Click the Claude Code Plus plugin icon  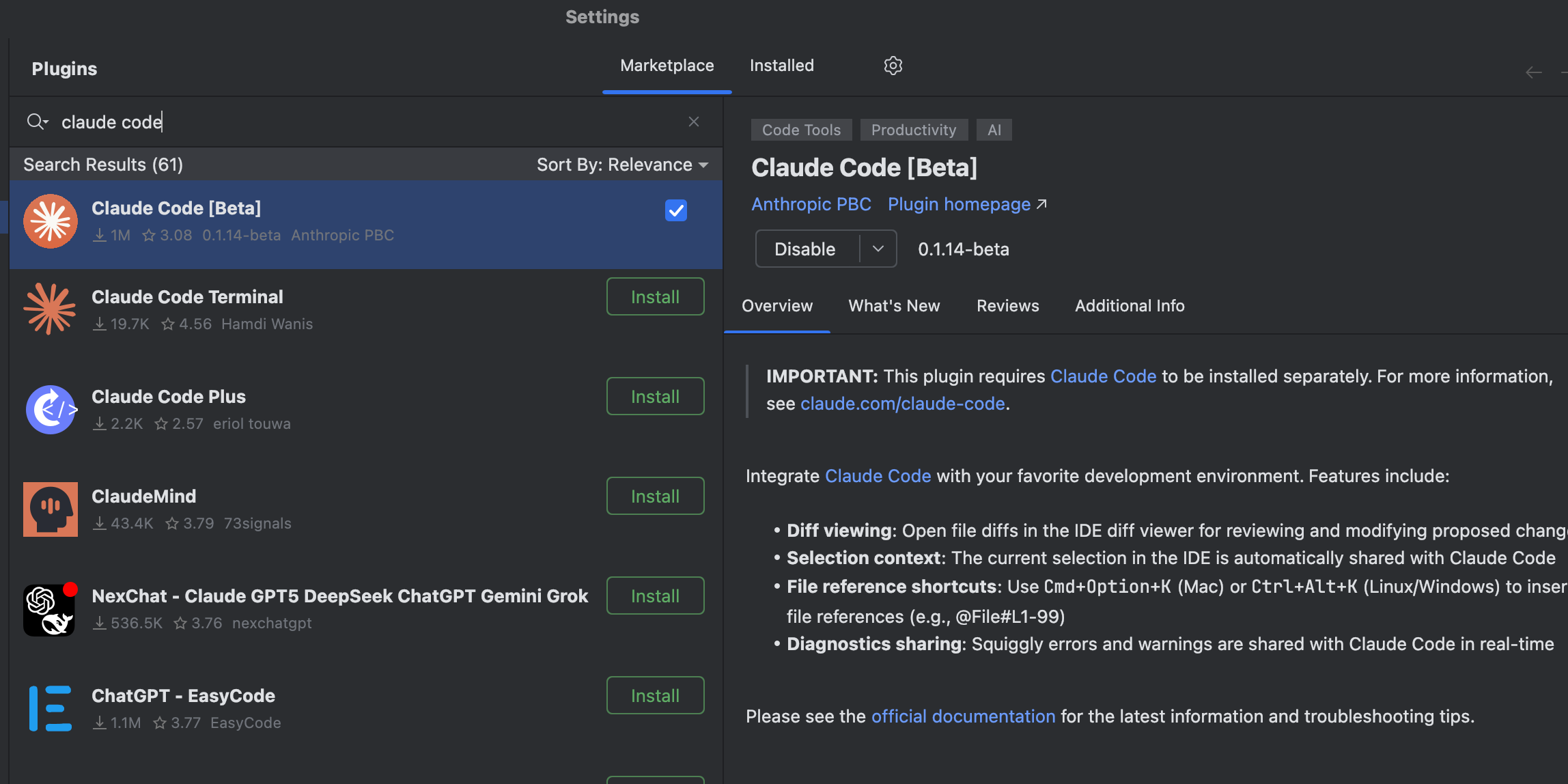tap(50, 409)
